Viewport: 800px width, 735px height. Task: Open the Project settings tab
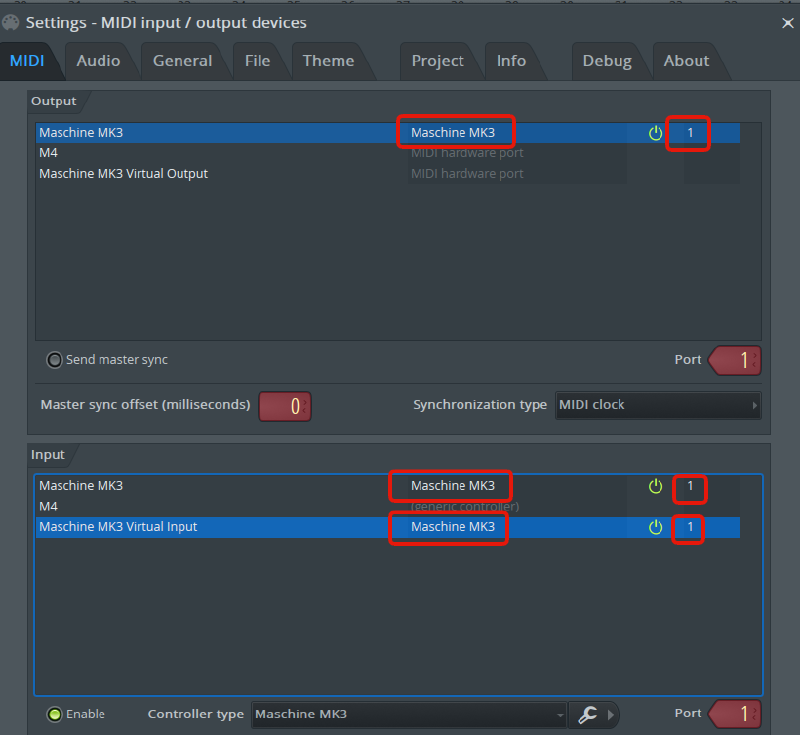coord(438,61)
